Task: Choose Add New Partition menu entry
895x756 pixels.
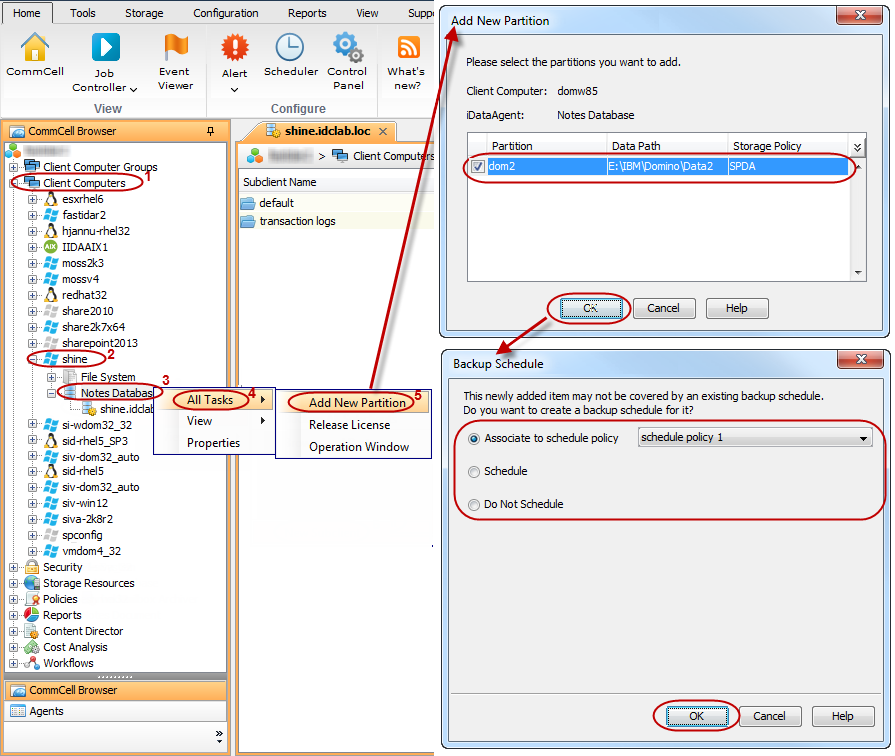Action: (x=357, y=403)
